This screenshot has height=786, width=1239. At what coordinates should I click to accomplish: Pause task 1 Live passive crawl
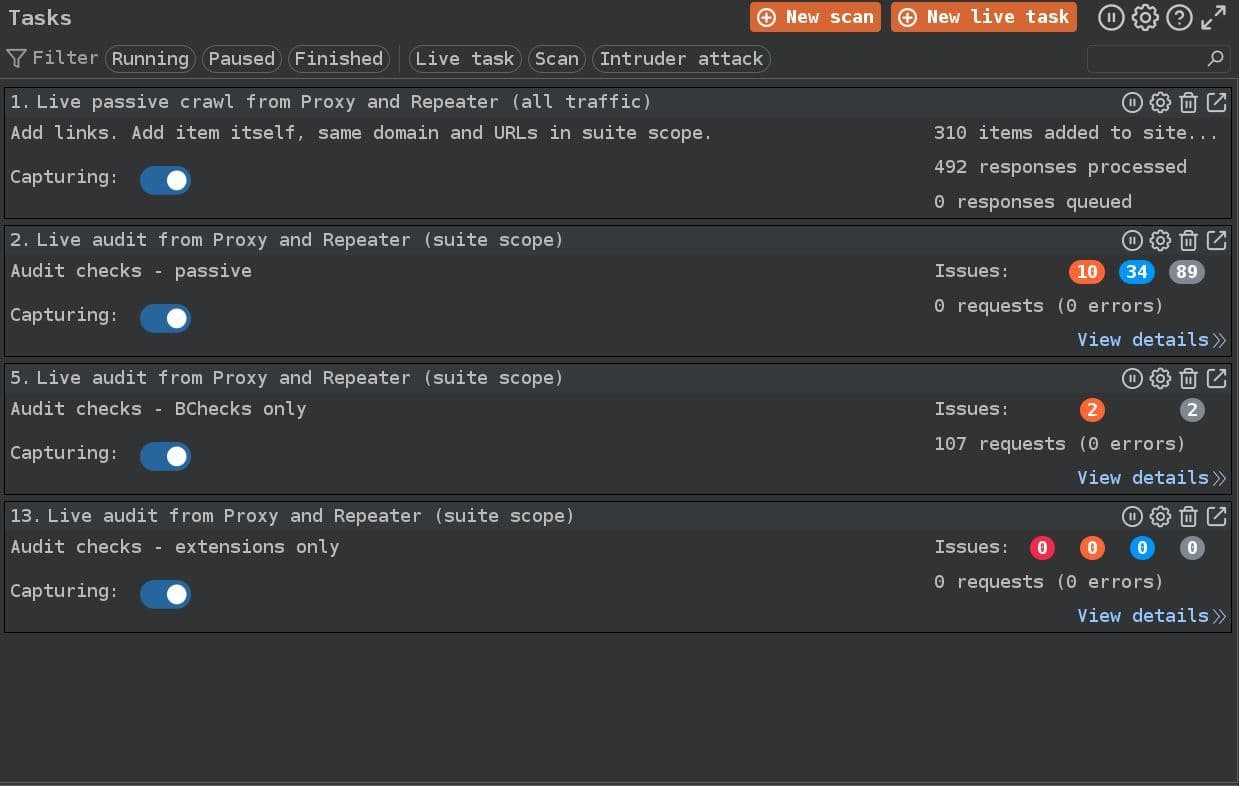click(1132, 102)
